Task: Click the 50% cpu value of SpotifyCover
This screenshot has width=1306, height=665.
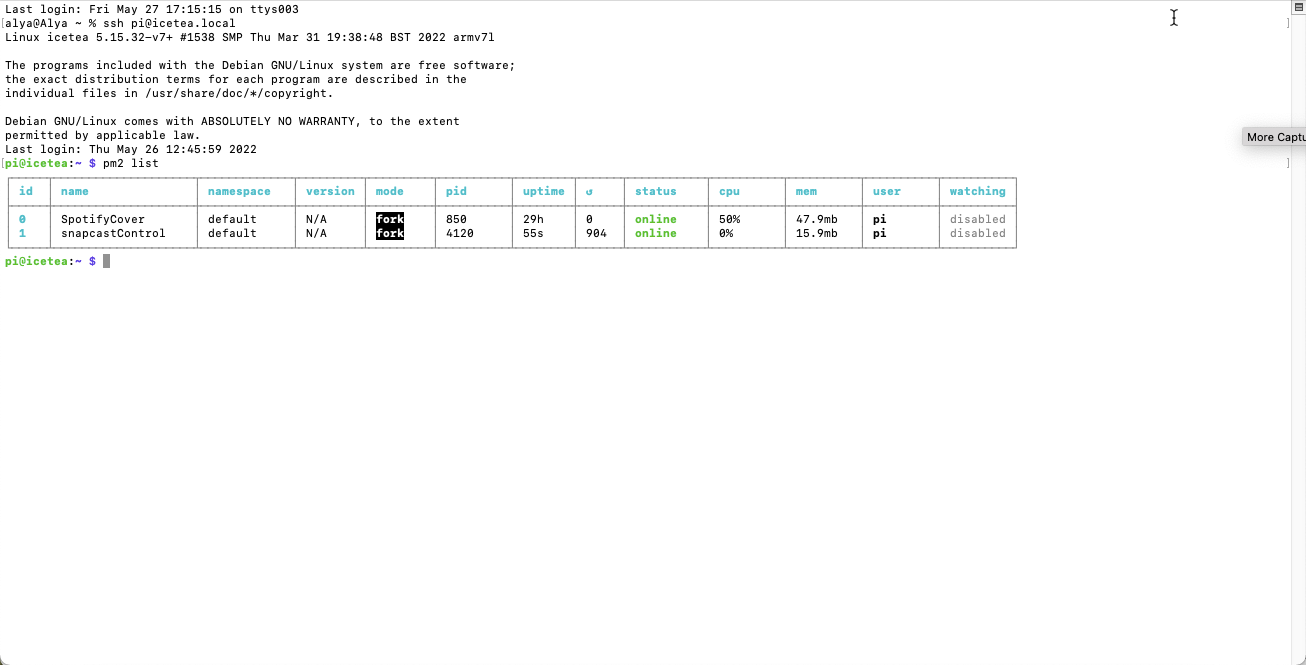Action: [729, 218]
